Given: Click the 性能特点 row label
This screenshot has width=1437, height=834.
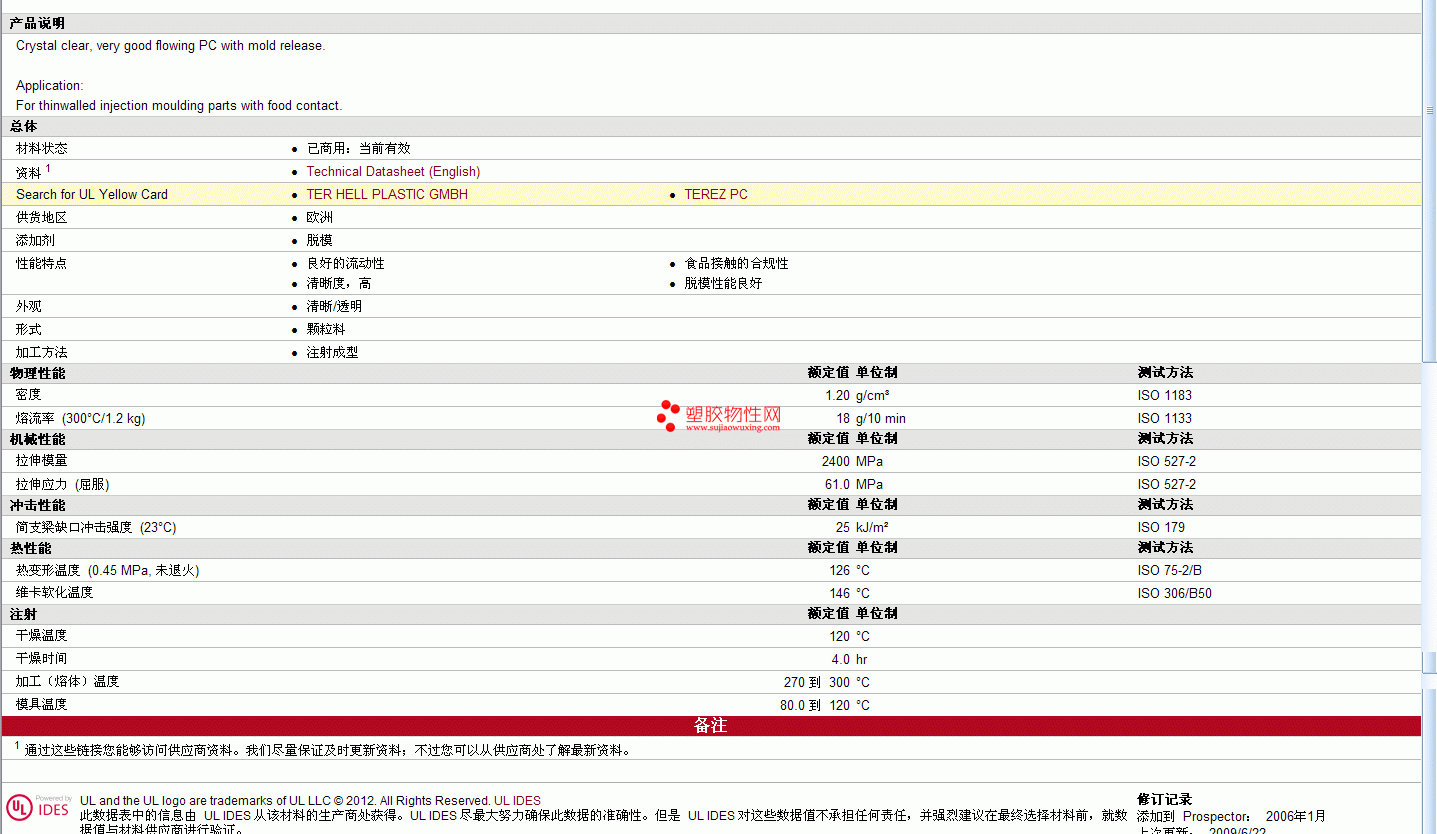Looking at the screenshot, I should coord(42,264).
